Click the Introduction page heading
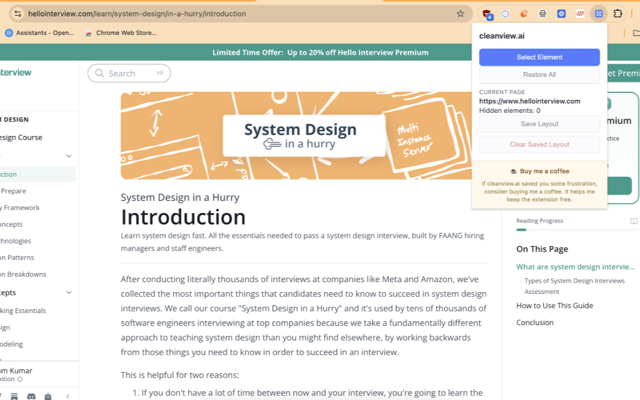Image resolution: width=640 pixels, height=400 pixels. tap(183, 217)
